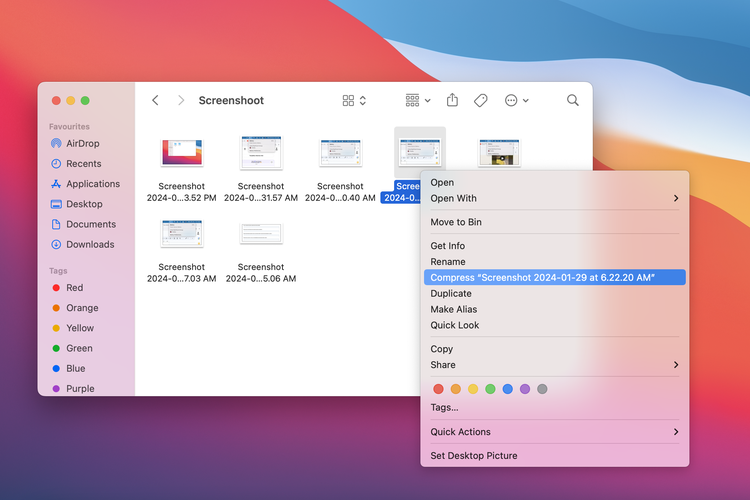This screenshot has height=500, width=750.
Task: Click the Edit Tags icon in toolbar
Action: [480, 100]
